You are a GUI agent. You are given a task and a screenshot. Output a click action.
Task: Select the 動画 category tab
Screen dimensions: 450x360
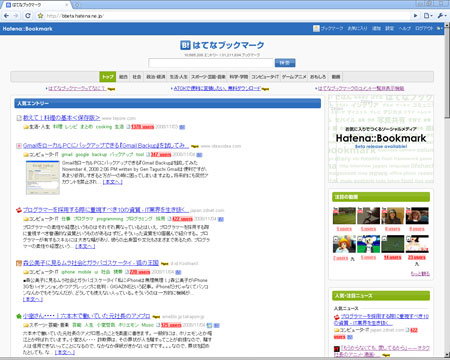pyautogui.click(x=336, y=77)
